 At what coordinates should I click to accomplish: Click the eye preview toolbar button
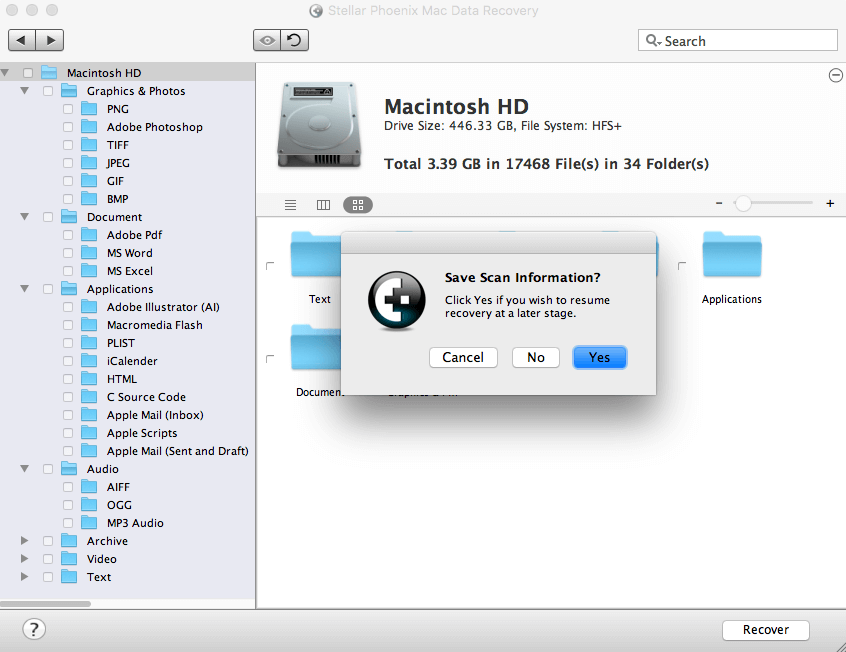click(267, 40)
